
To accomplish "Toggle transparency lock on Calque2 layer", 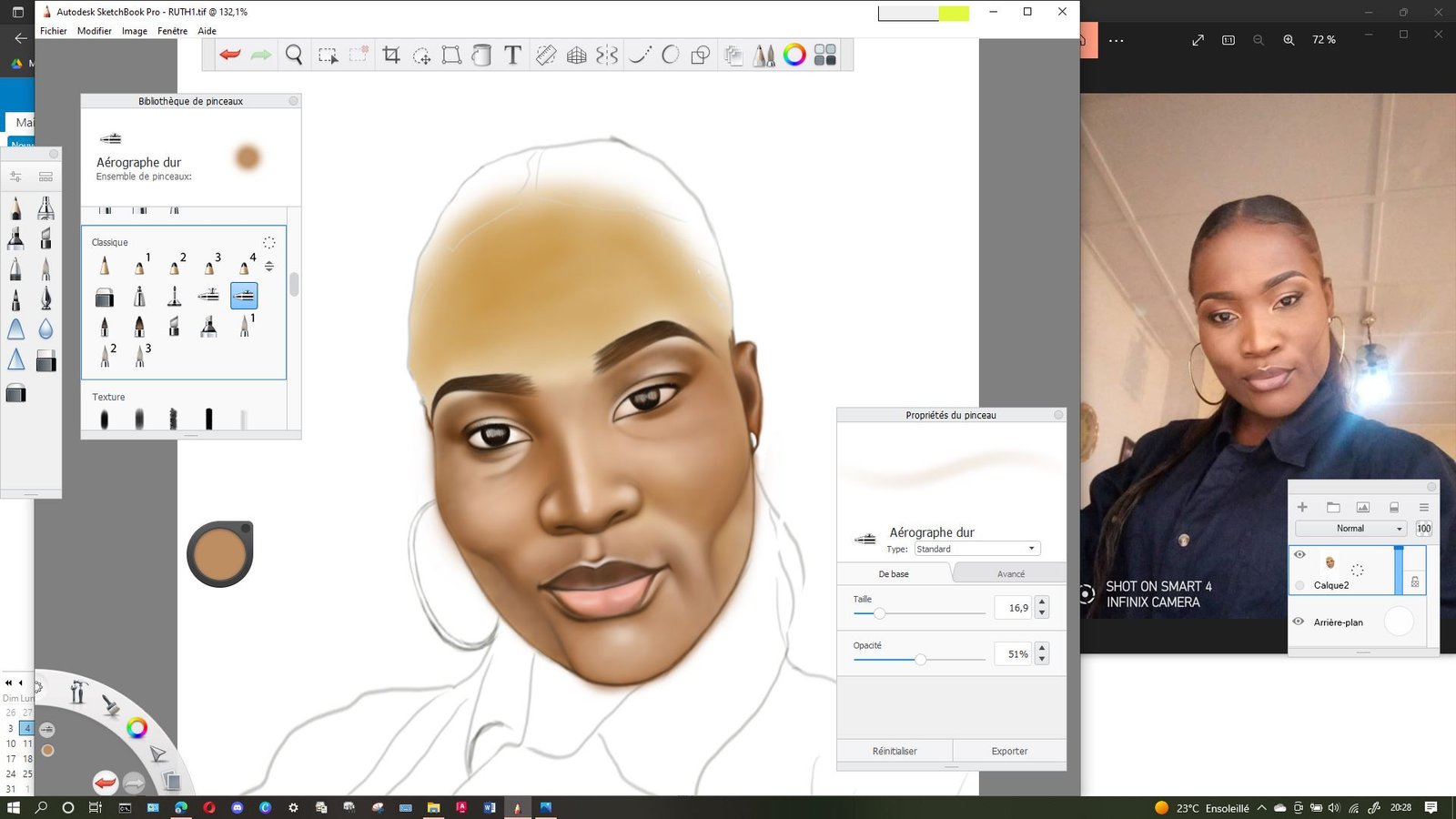I will tap(1415, 581).
